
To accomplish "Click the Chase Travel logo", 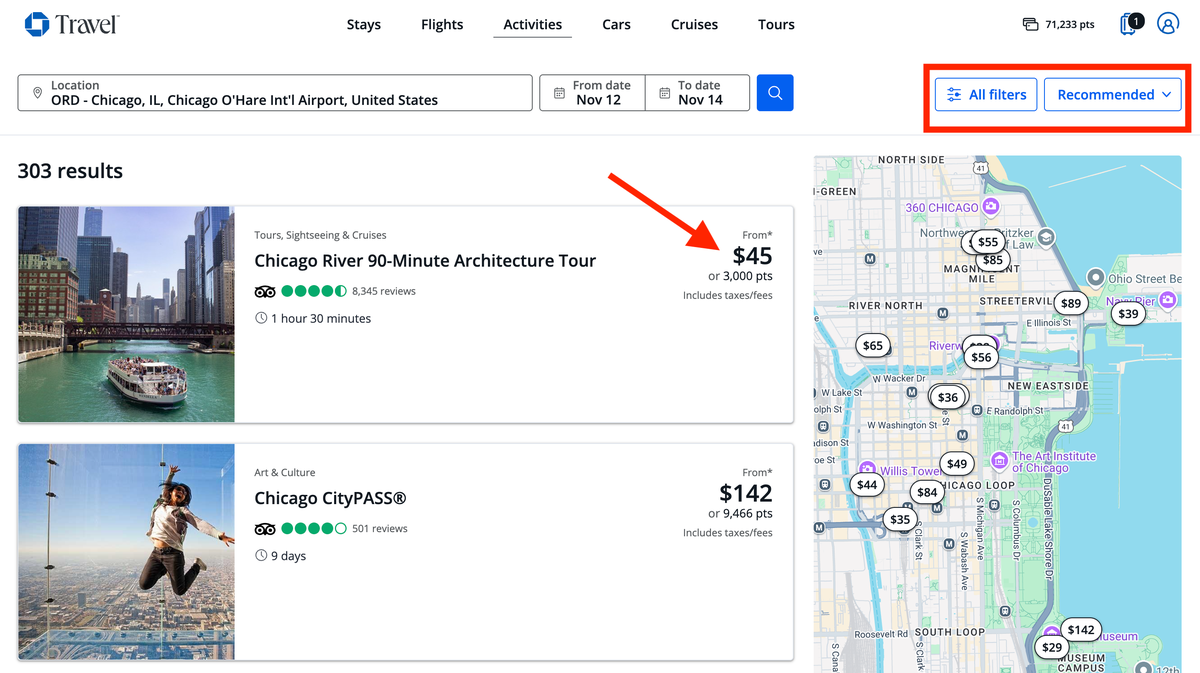I will (x=72, y=24).
